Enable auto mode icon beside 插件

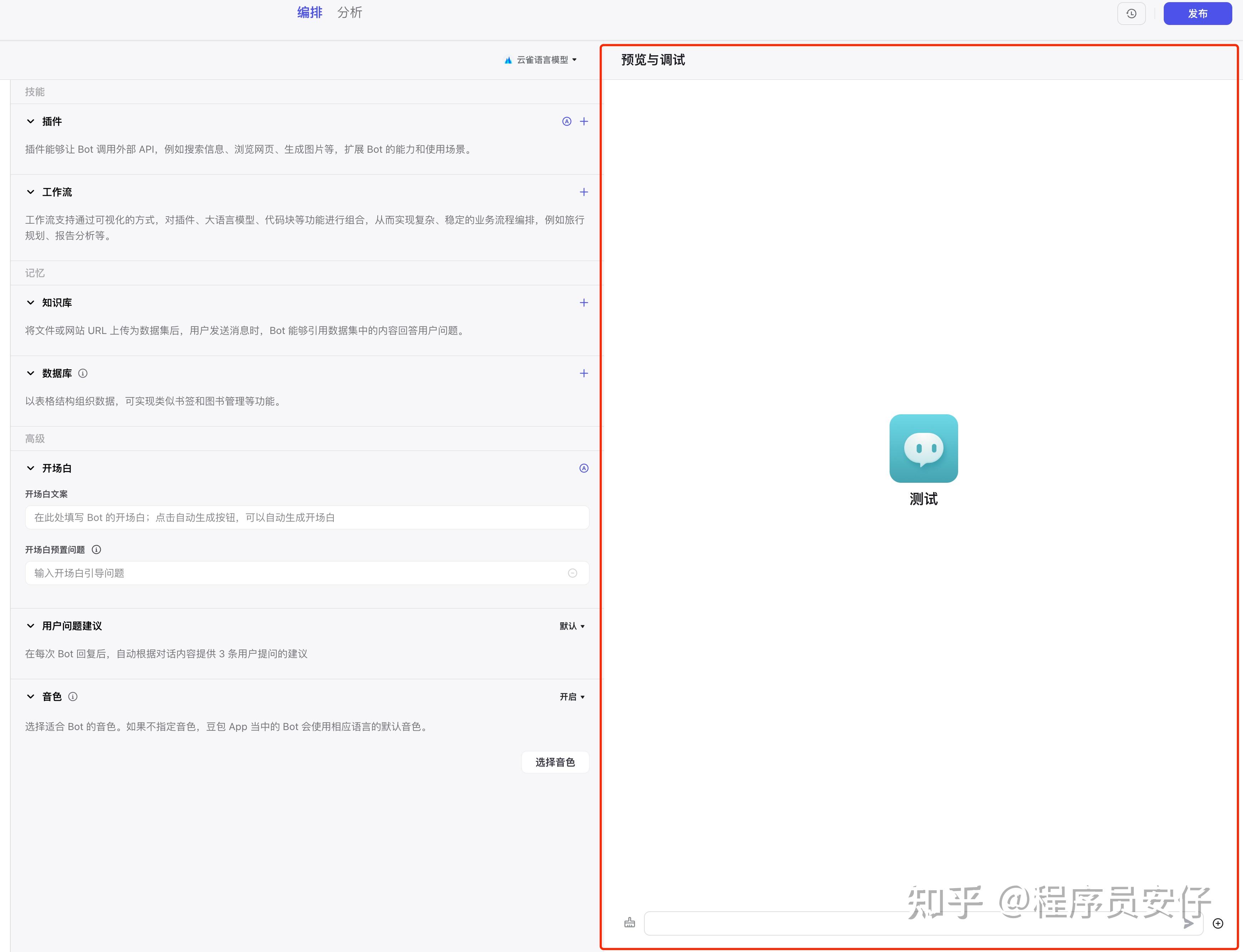tap(567, 121)
